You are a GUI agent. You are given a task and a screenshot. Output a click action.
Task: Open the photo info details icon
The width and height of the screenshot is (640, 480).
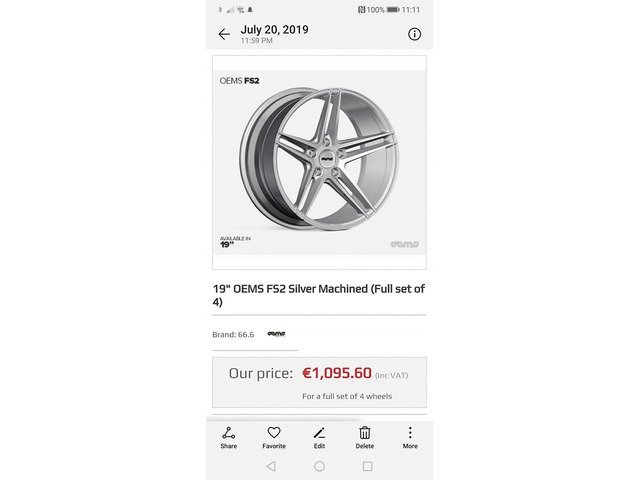(414, 34)
